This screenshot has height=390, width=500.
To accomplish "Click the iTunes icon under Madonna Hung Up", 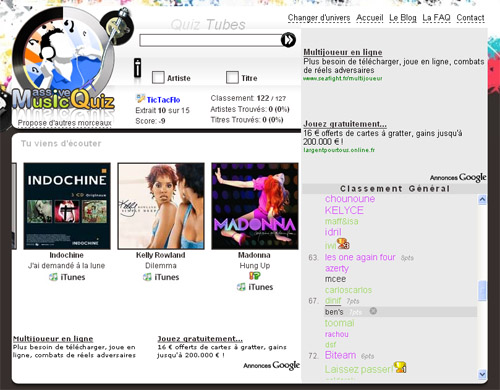I will 241,287.
